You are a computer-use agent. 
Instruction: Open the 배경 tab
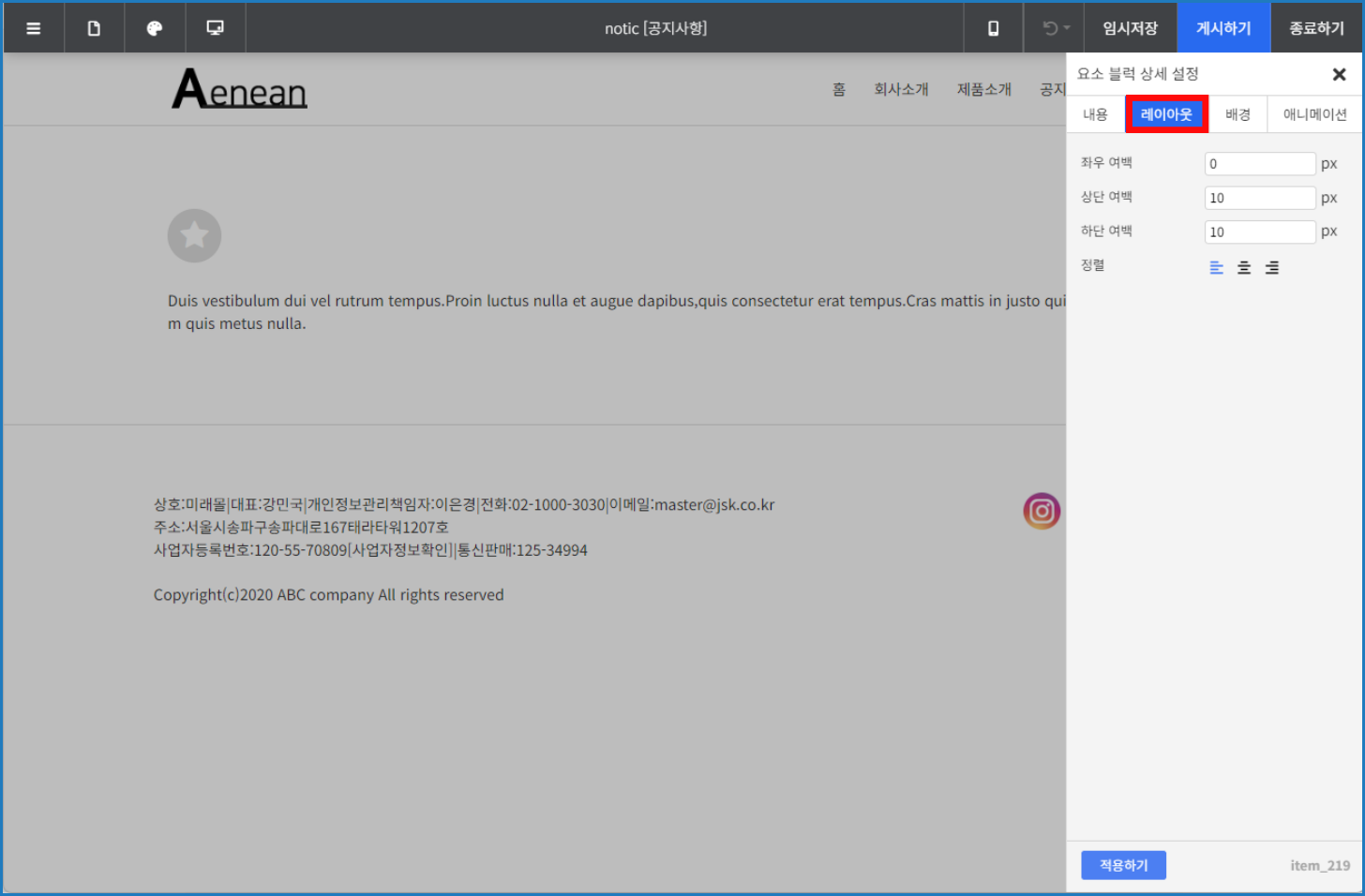[x=1237, y=114]
